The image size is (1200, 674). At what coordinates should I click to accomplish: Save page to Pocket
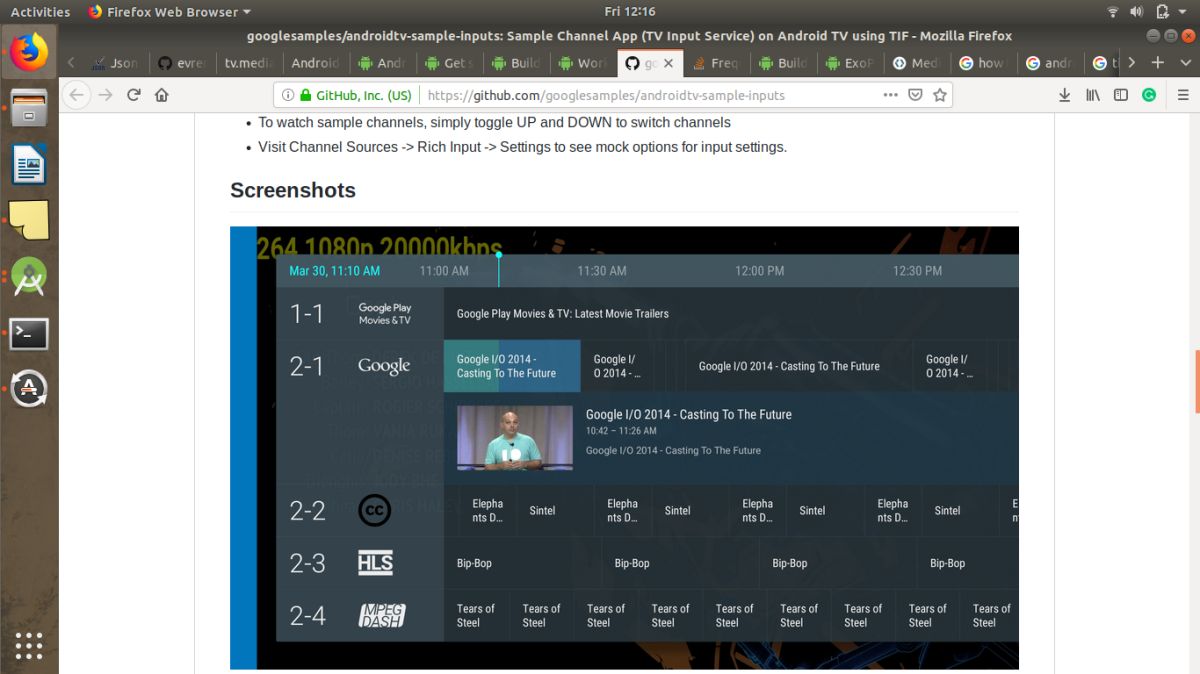coord(915,95)
